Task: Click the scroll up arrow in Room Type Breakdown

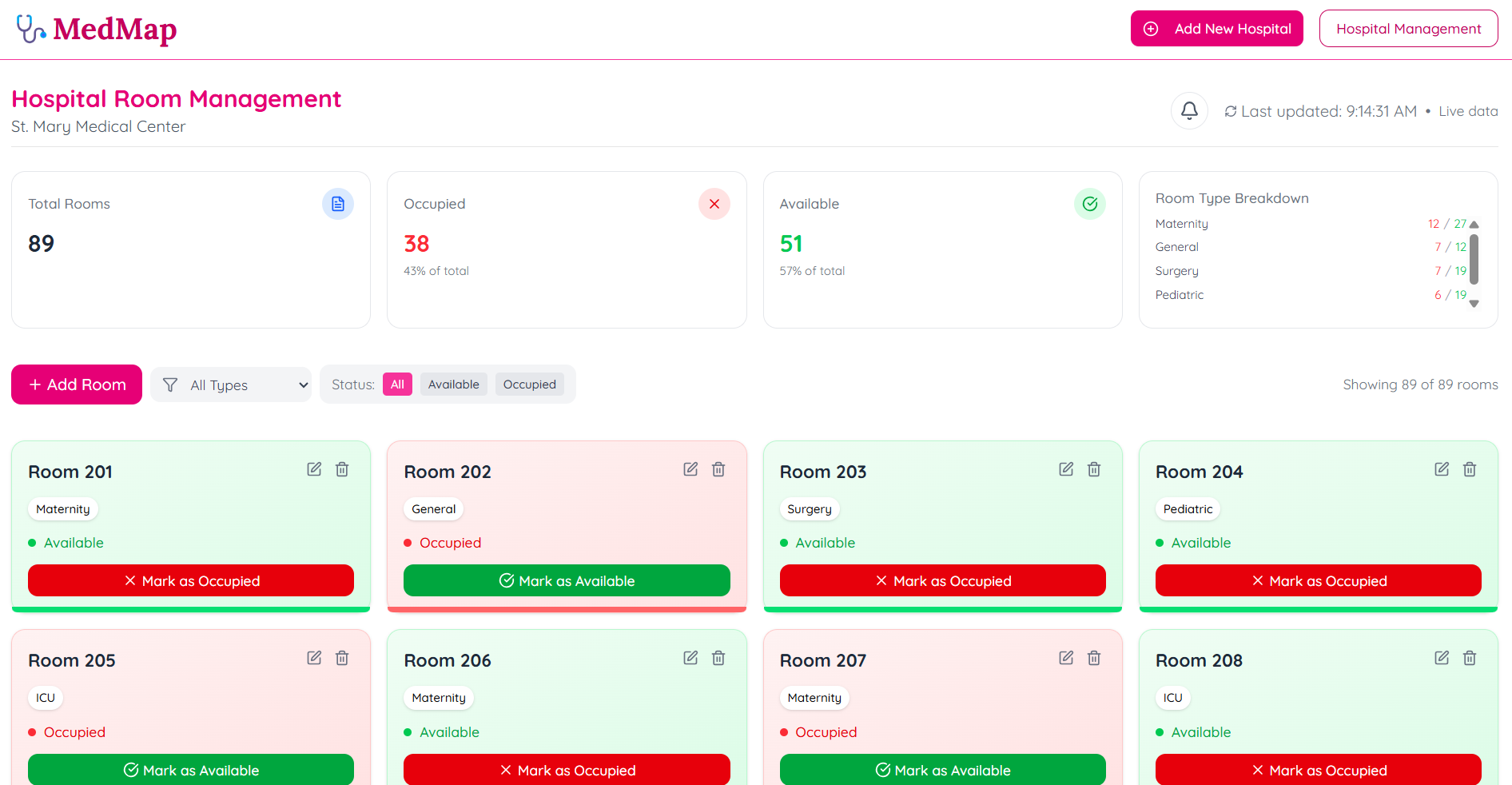Action: [x=1474, y=225]
